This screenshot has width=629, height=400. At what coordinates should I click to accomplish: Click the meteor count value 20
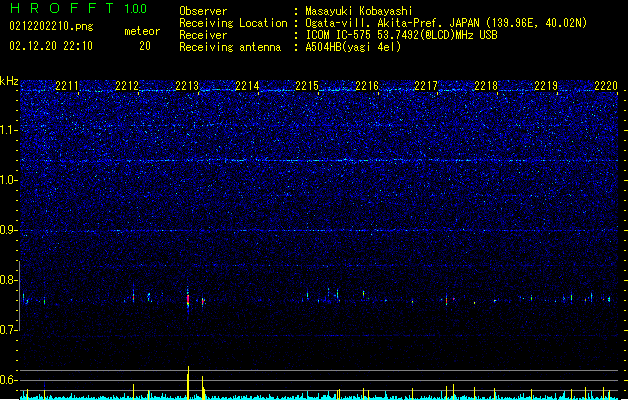tap(145, 46)
